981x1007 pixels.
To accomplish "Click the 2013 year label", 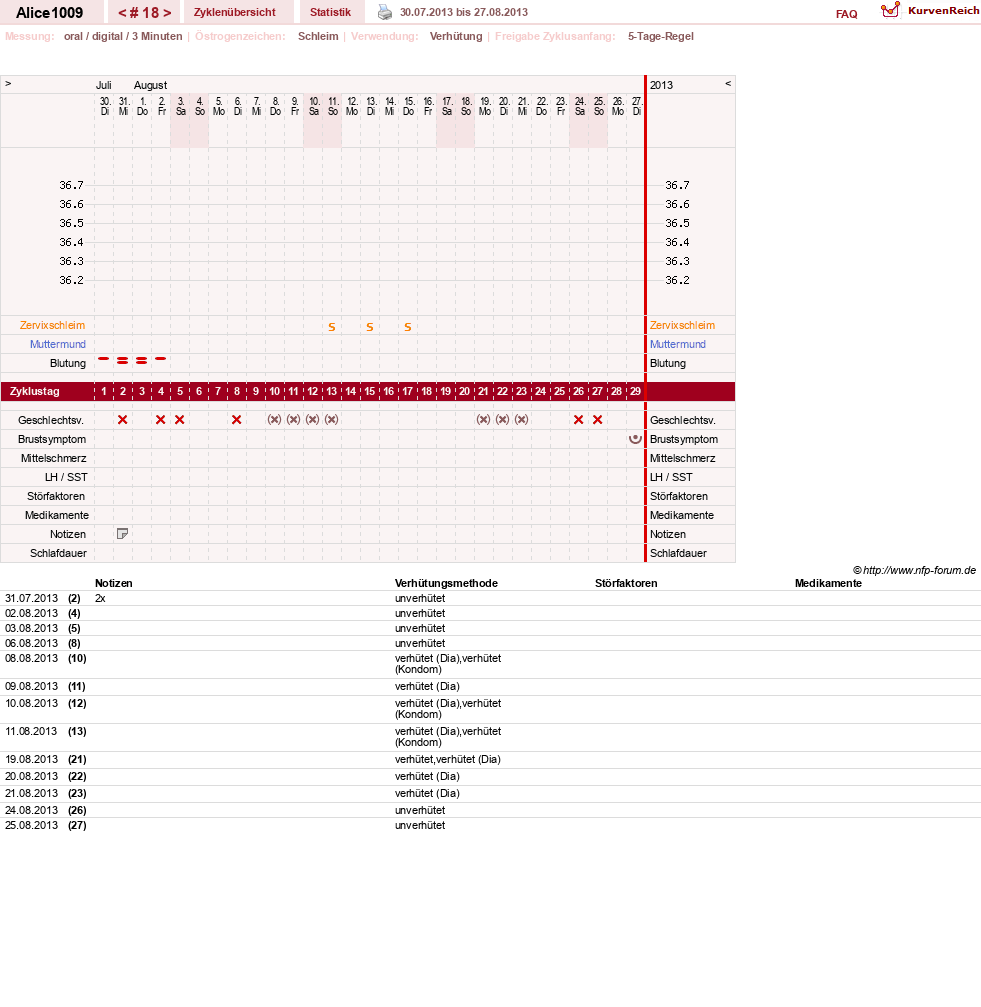I will click(661, 85).
